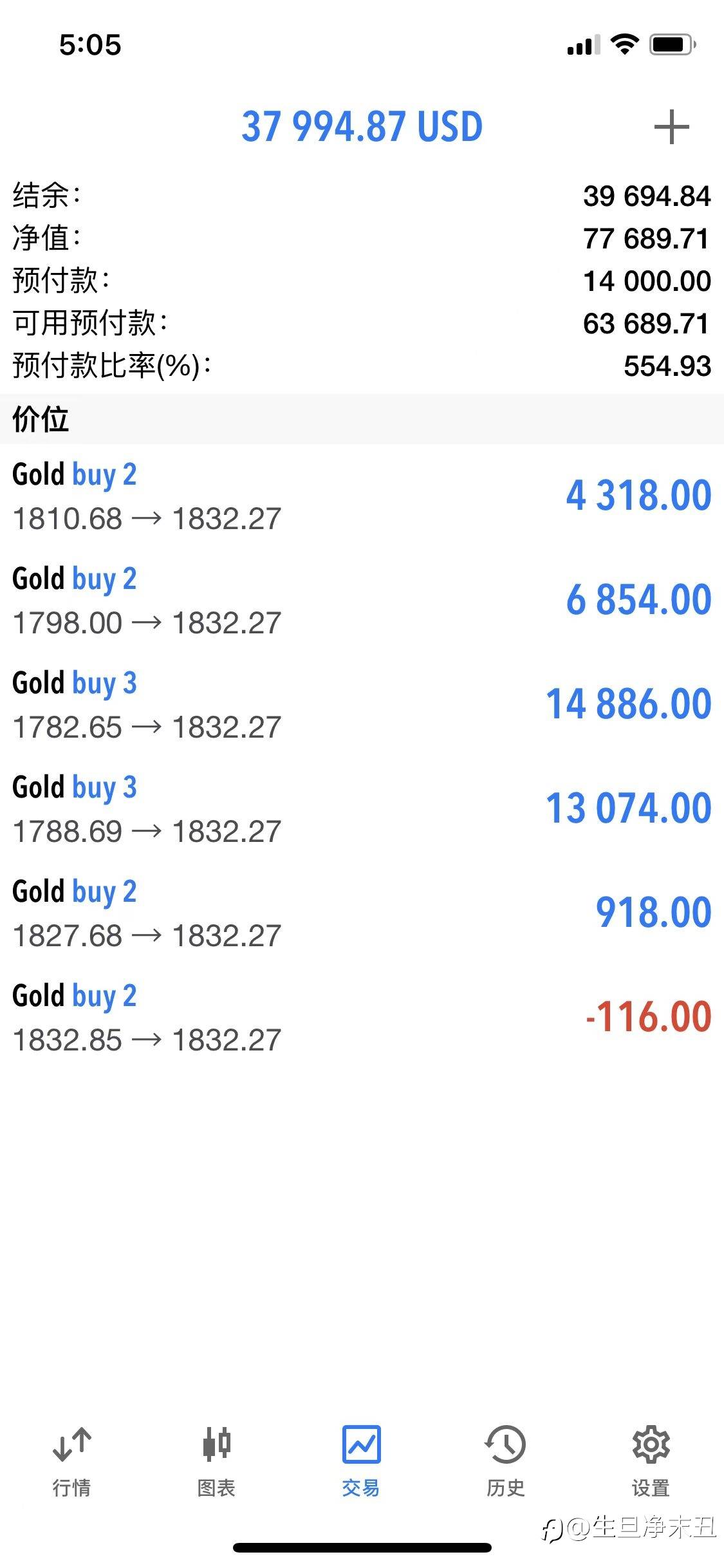Open the 图表 chart tab icon
The height and width of the screenshot is (1568, 724).
(216, 1443)
